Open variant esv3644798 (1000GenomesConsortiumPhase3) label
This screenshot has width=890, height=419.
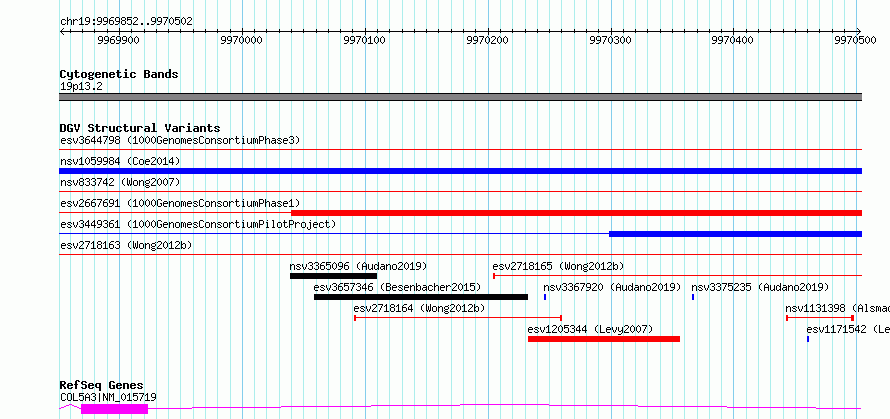pyautogui.click(x=180, y=140)
